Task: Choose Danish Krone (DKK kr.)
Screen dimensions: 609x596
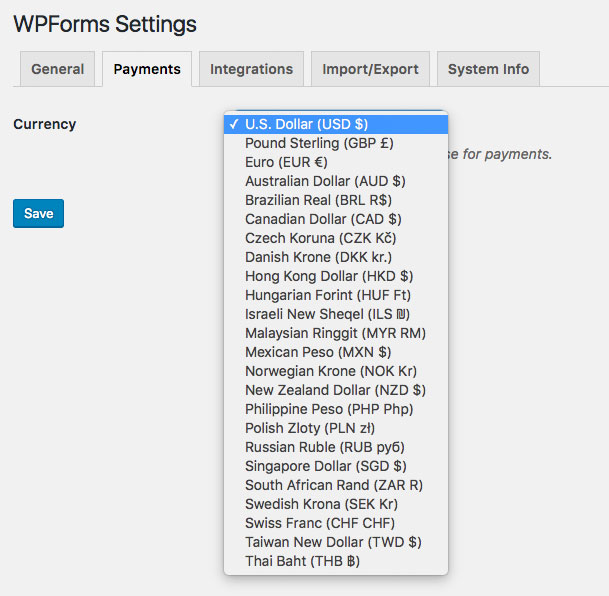Action: (x=336, y=257)
